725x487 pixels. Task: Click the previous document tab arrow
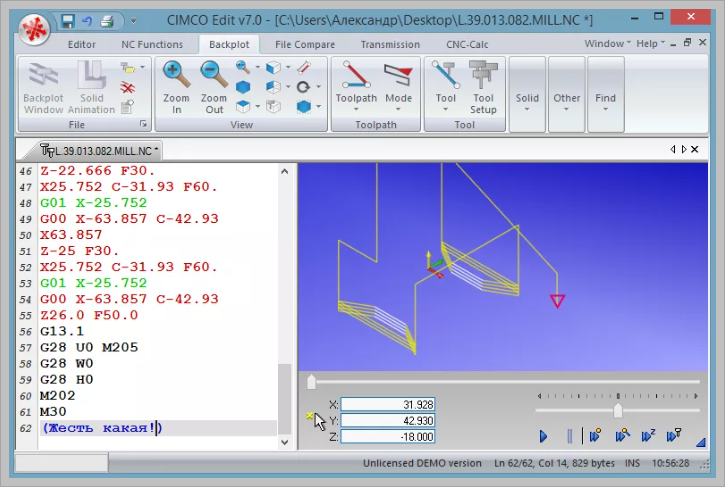coord(672,149)
